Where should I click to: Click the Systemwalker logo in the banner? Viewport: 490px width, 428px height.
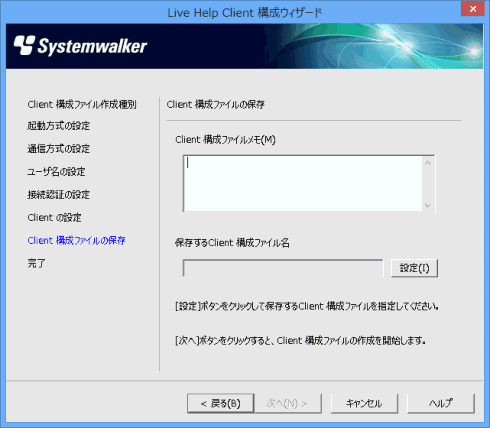pos(80,46)
